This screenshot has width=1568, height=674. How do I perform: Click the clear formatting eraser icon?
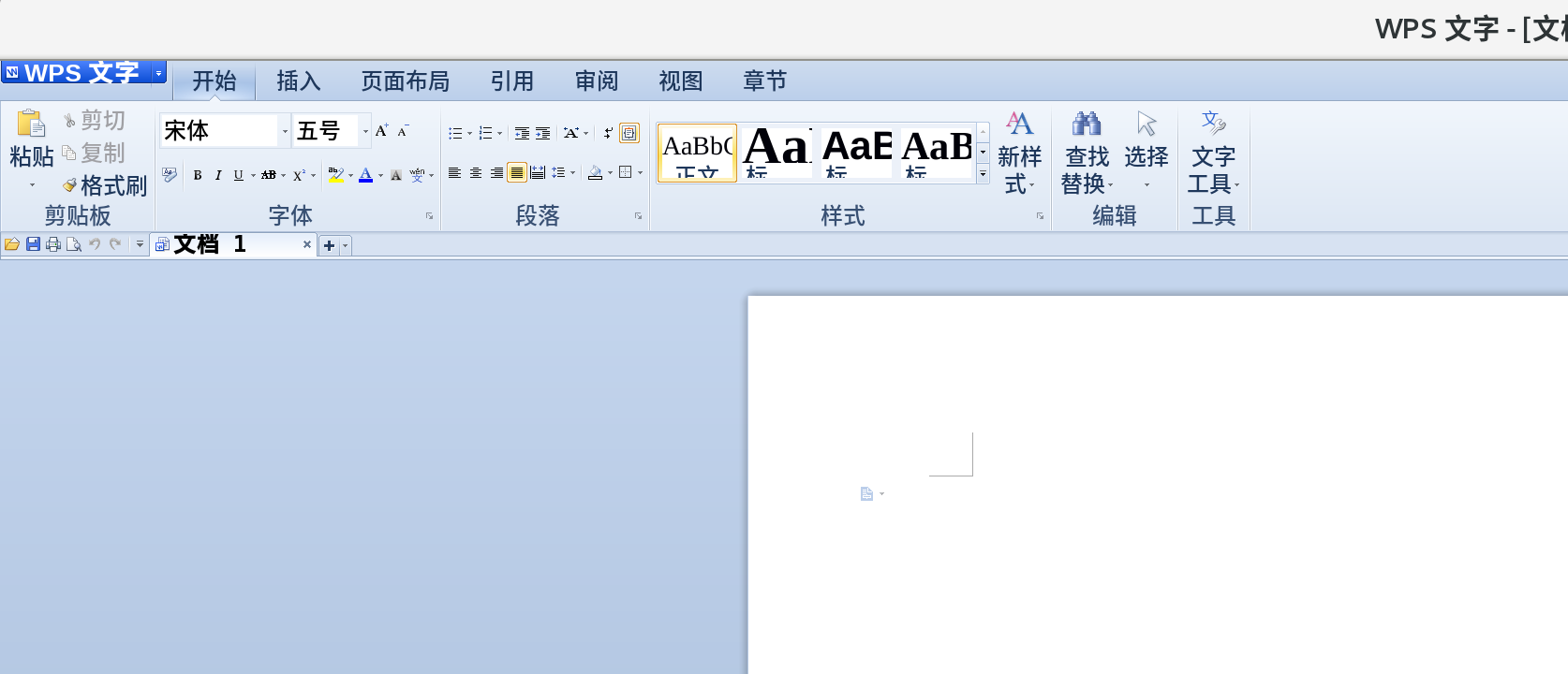[169, 174]
